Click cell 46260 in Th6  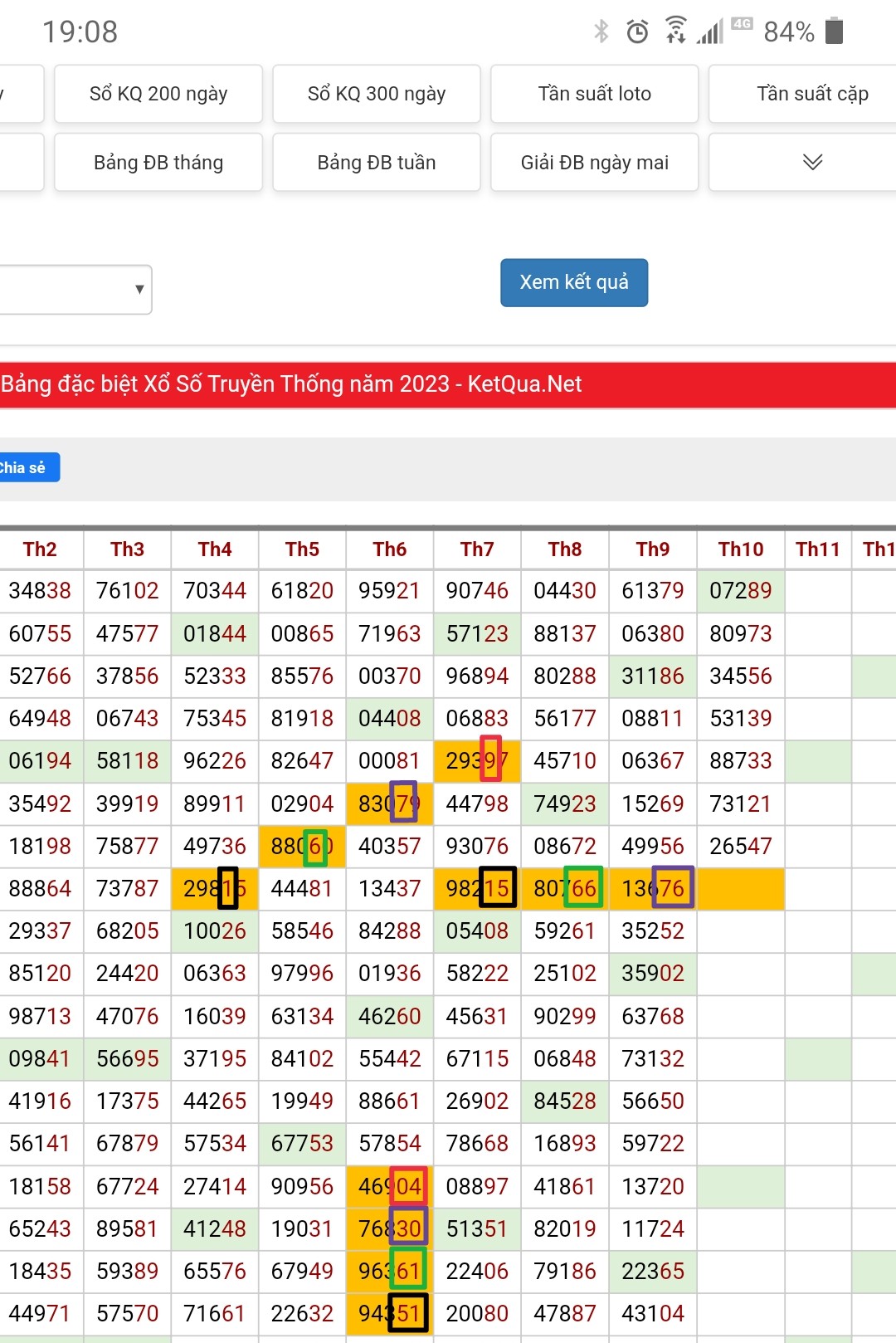(x=390, y=1017)
